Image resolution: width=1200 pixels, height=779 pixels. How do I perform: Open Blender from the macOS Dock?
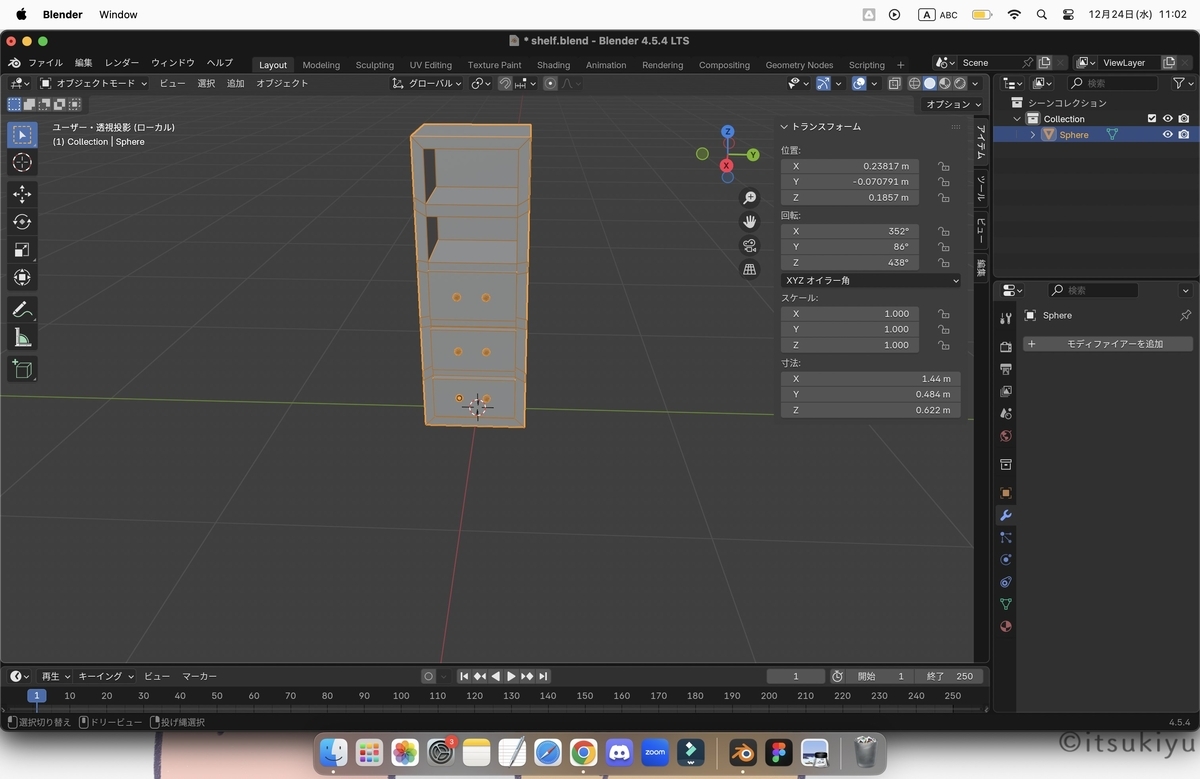click(x=742, y=752)
